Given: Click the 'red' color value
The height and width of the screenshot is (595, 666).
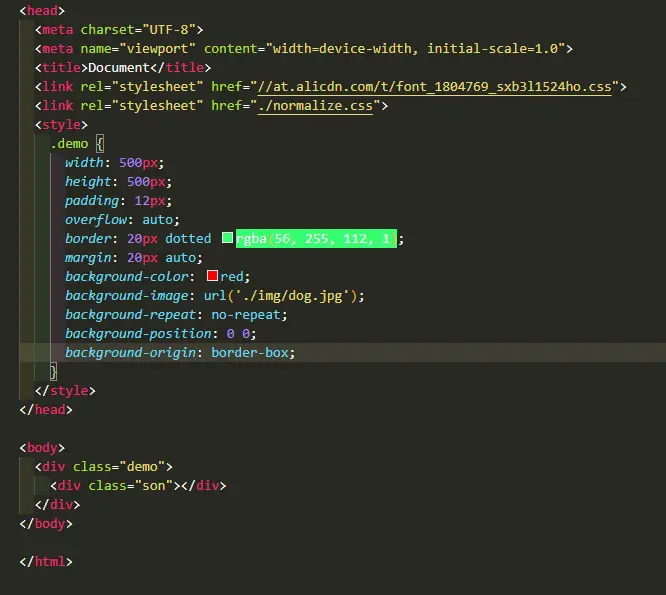Looking at the screenshot, I should pos(231,276).
